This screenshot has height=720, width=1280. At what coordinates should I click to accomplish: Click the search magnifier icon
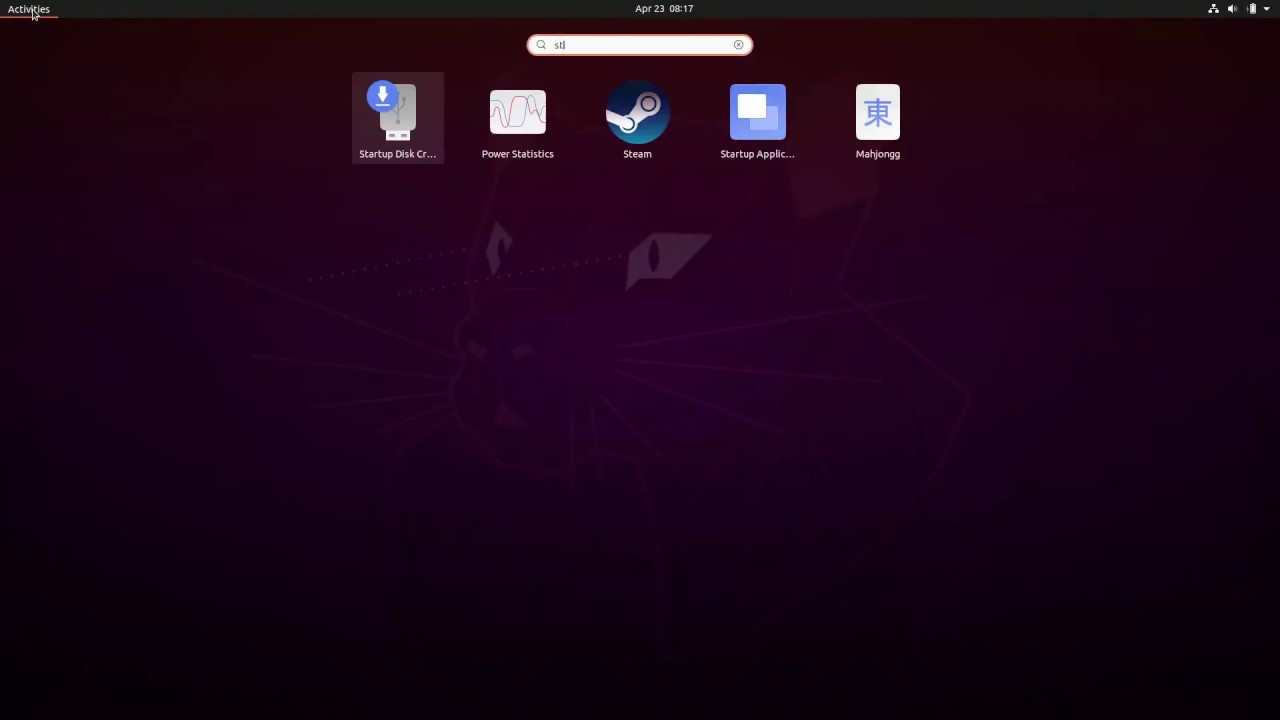pyautogui.click(x=541, y=45)
